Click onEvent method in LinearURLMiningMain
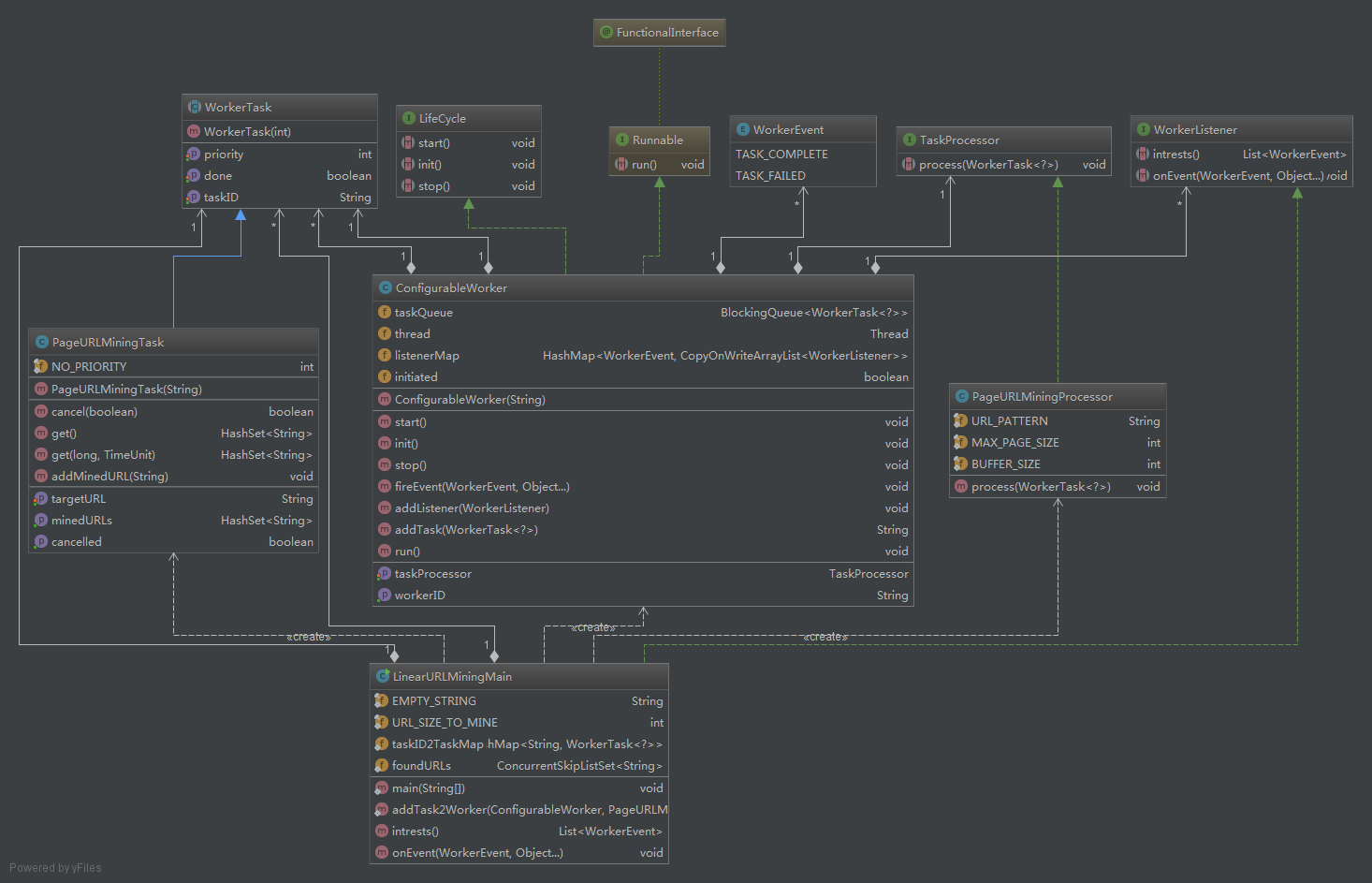 [x=519, y=852]
